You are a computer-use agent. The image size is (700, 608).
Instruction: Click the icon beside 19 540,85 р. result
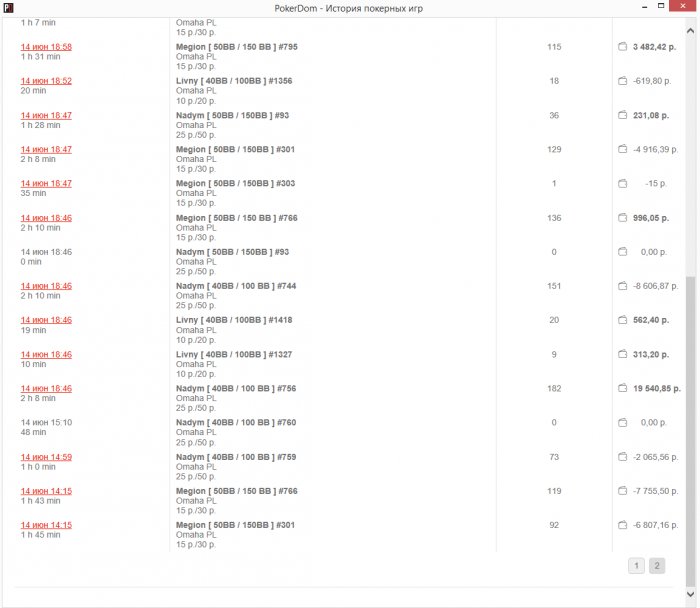[622, 388]
